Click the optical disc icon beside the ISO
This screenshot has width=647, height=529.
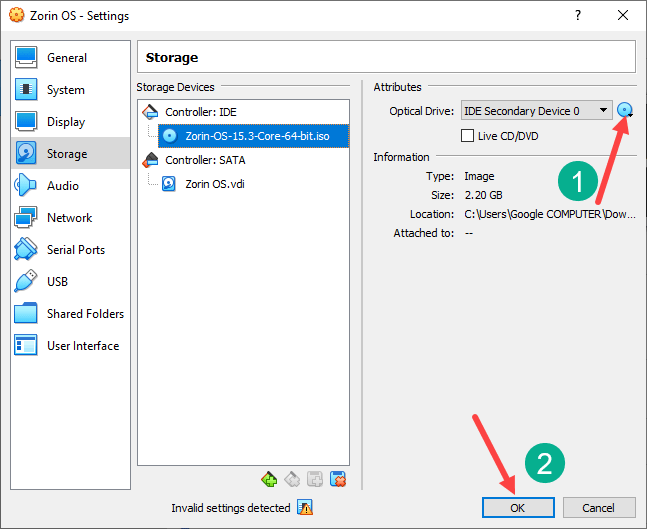click(x=169, y=136)
